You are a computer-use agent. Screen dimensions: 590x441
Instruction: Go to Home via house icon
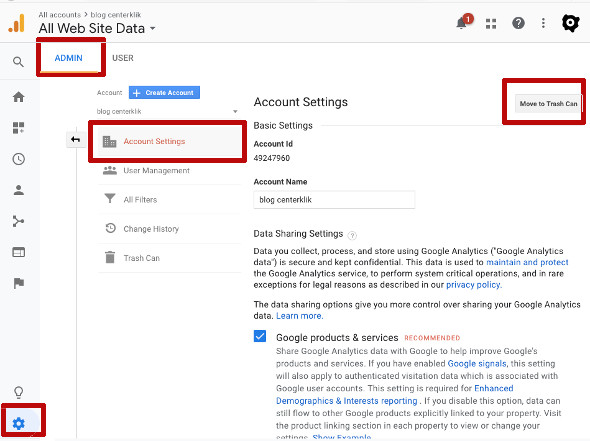tap(18, 97)
